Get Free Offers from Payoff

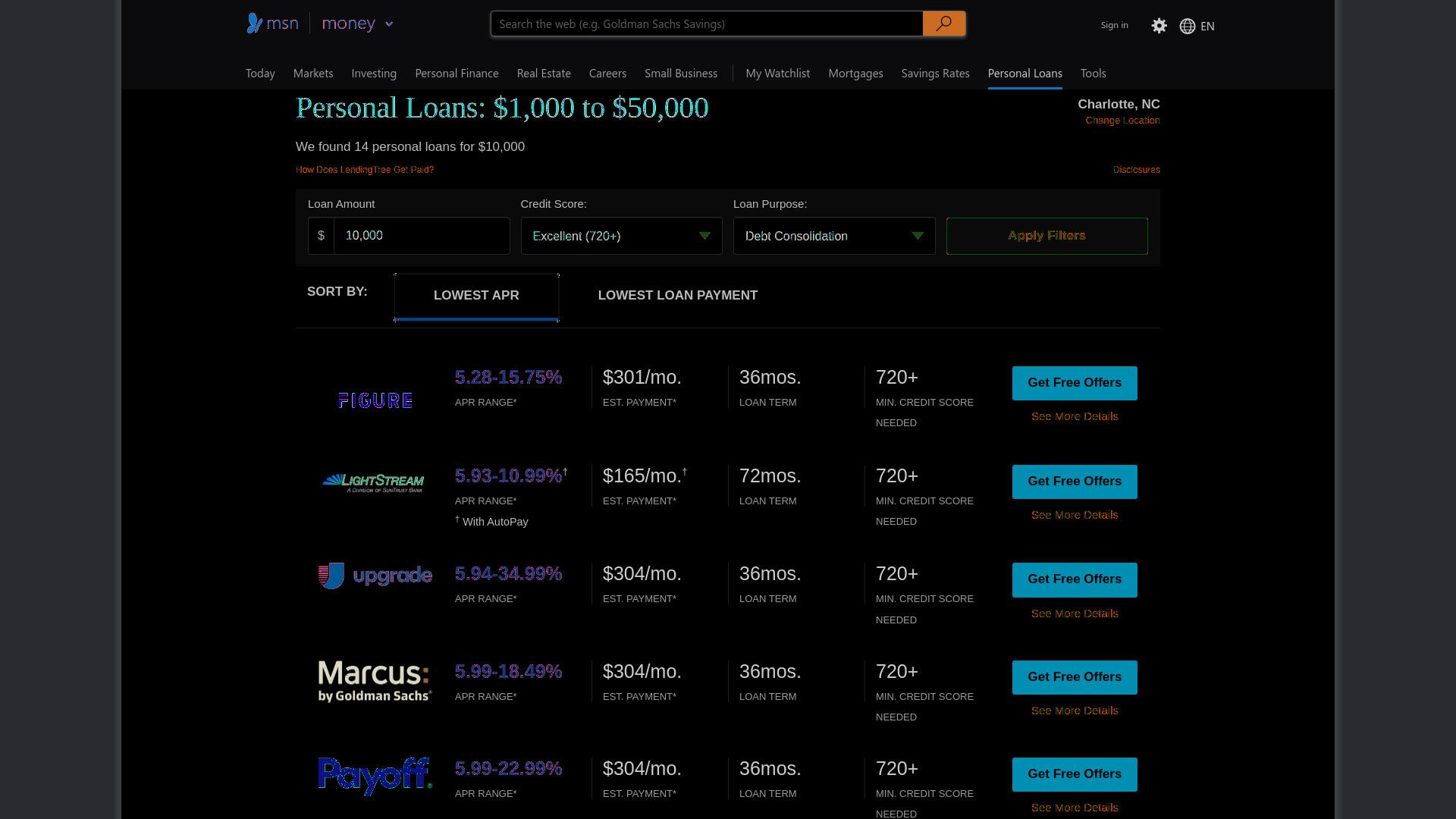coord(1075,774)
